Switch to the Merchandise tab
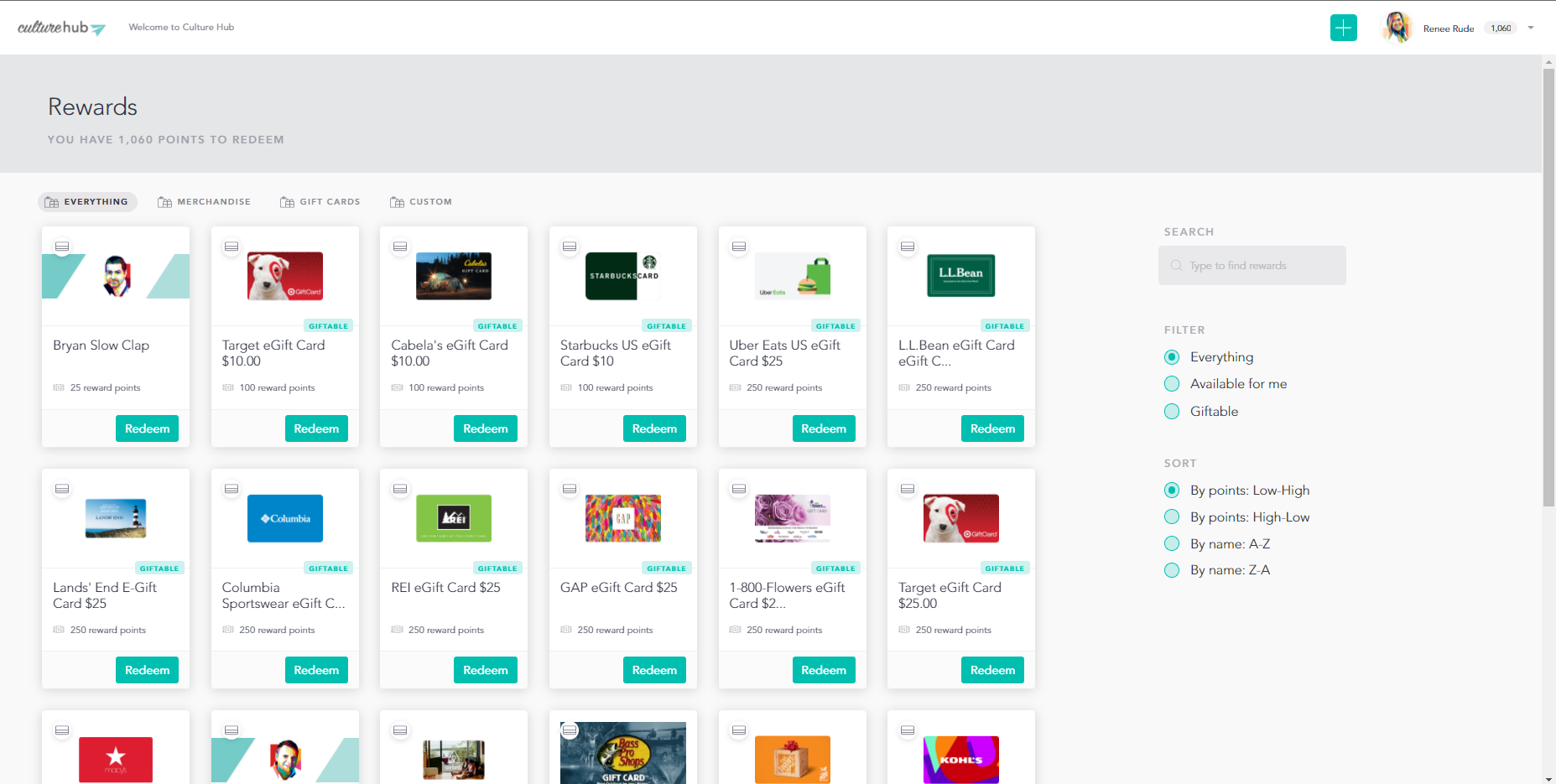The height and width of the screenshot is (784, 1556). (204, 202)
